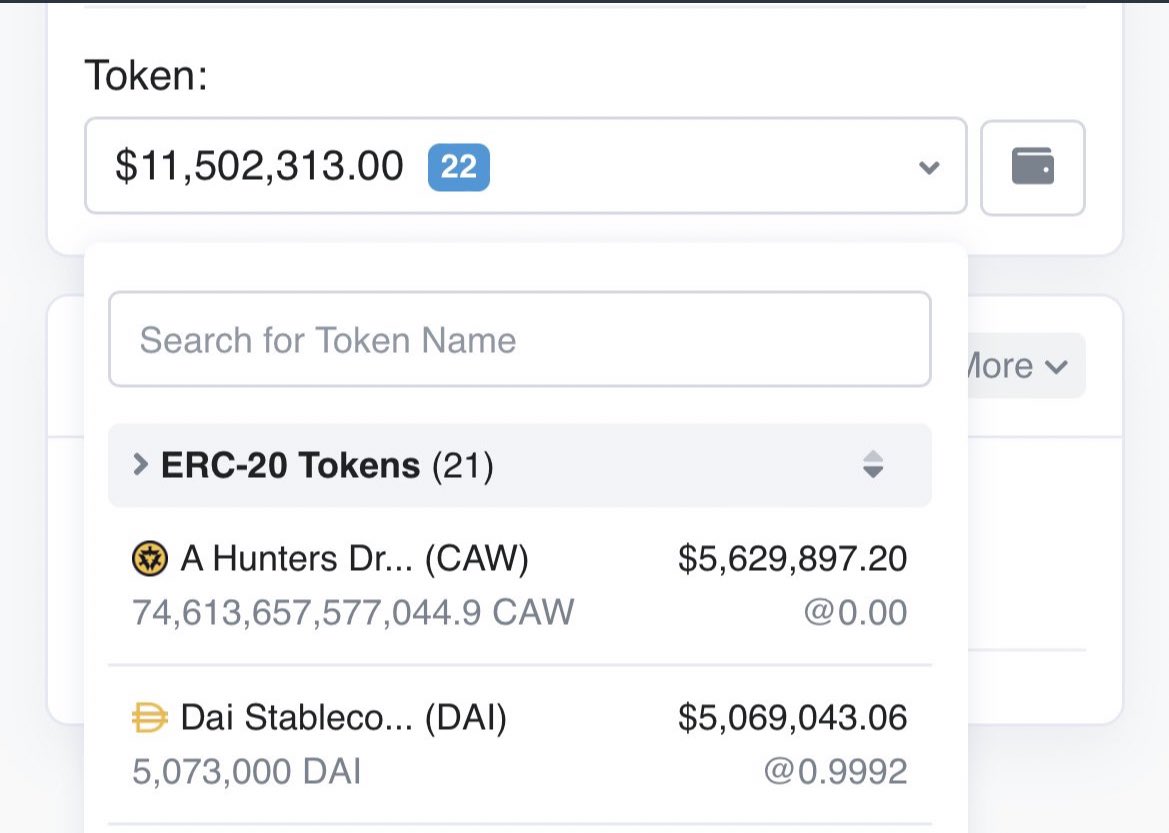The width and height of the screenshot is (1169, 833).
Task: Click the DAI token logo icon
Action: point(149,718)
